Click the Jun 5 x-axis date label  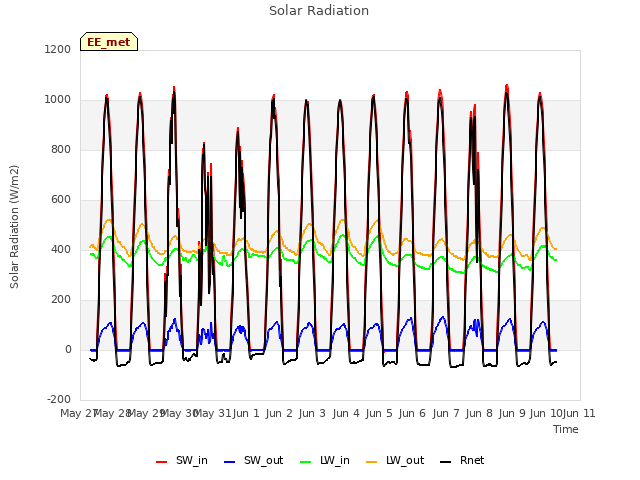tap(379, 413)
